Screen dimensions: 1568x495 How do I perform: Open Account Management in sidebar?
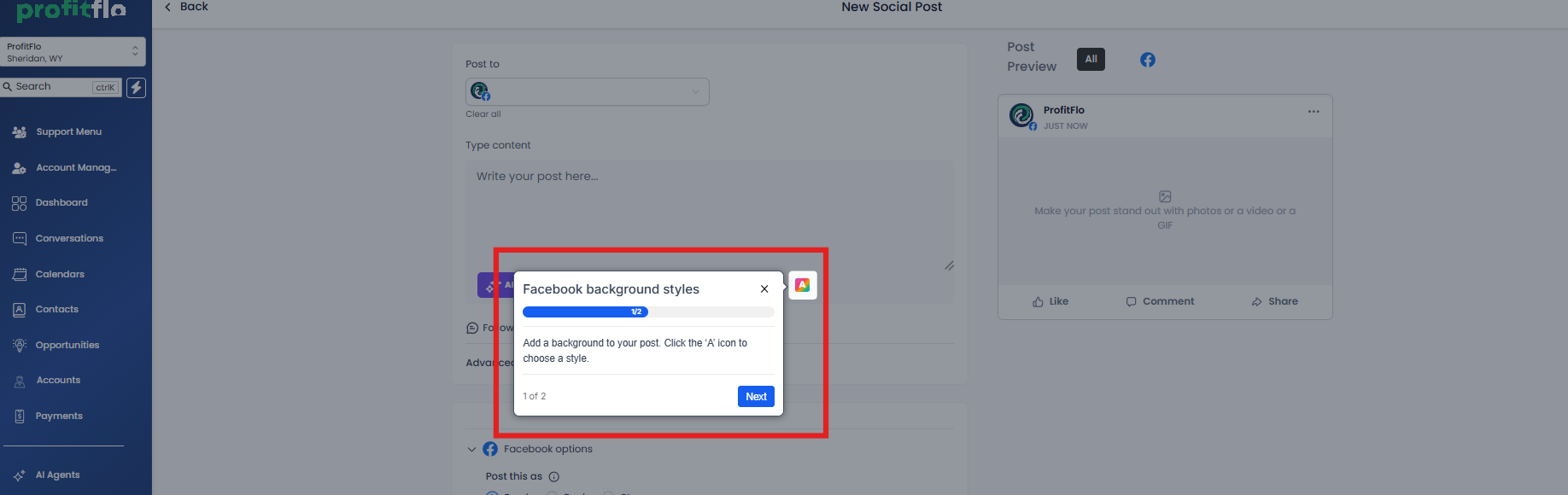(75, 168)
